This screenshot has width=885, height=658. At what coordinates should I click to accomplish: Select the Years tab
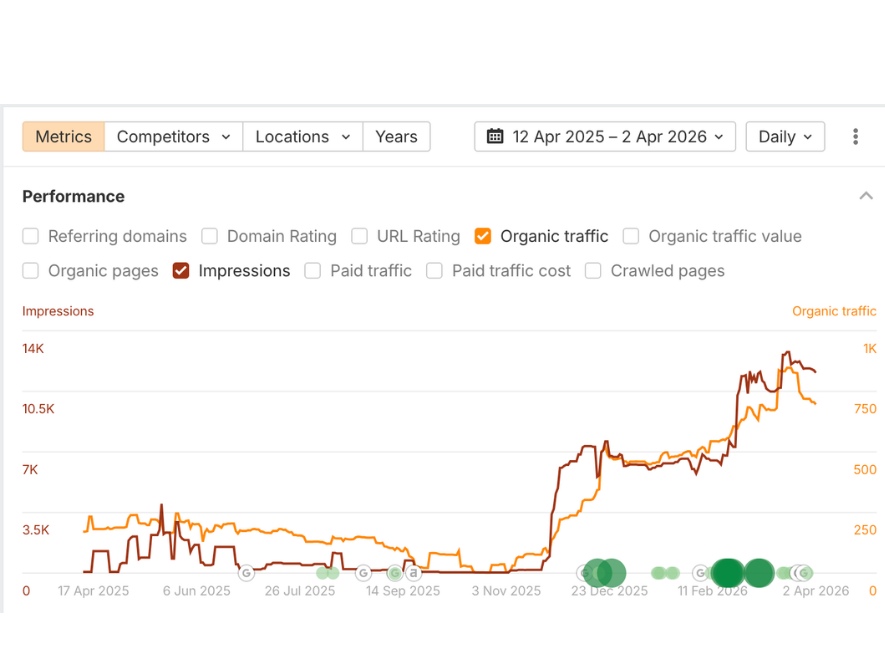tap(396, 137)
